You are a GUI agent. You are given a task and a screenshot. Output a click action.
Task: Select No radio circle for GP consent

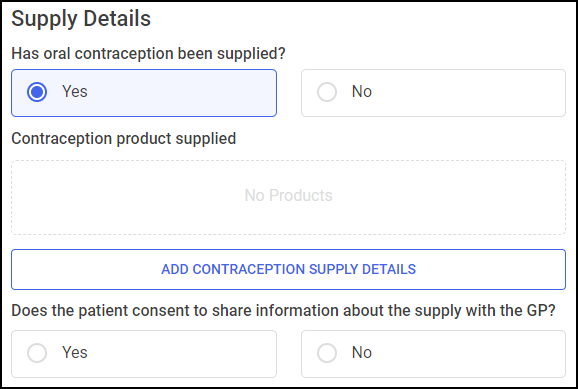point(327,353)
